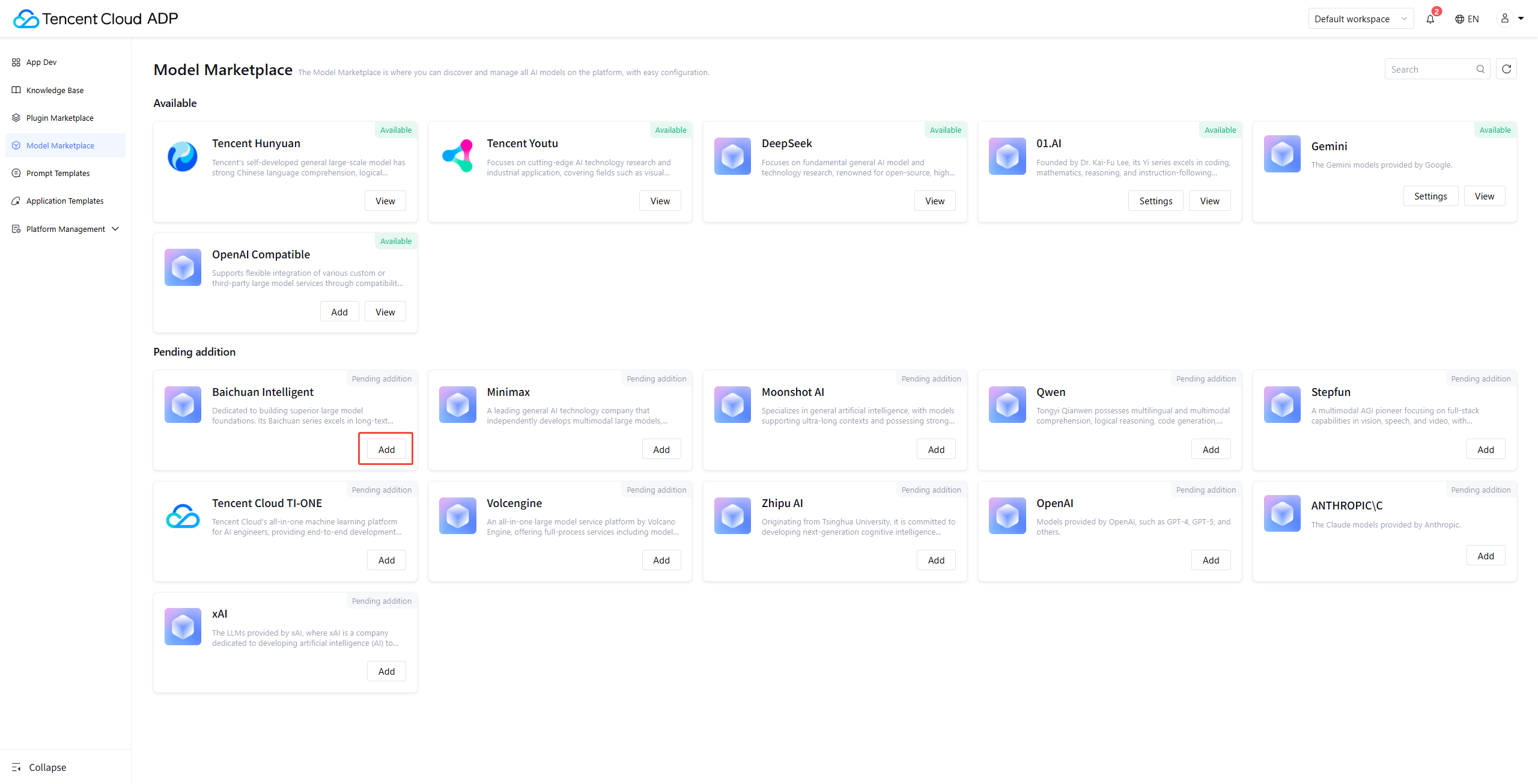Click the Tencent Youtu logo icon
The image size is (1538, 784).
457,156
